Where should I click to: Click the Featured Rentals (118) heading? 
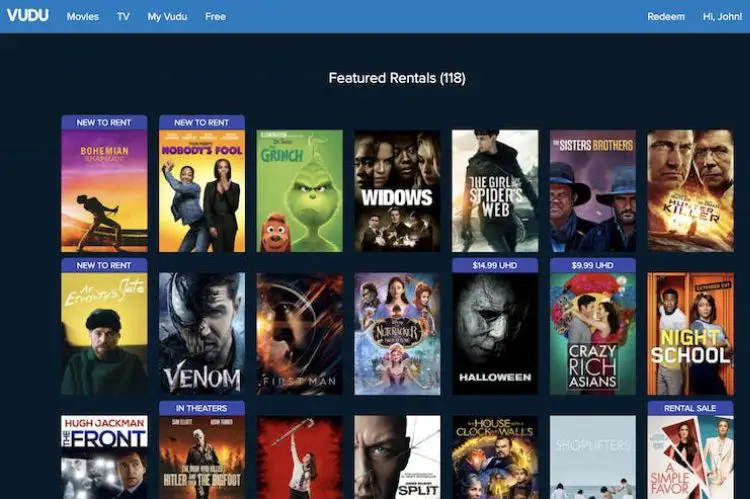click(x=397, y=78)
